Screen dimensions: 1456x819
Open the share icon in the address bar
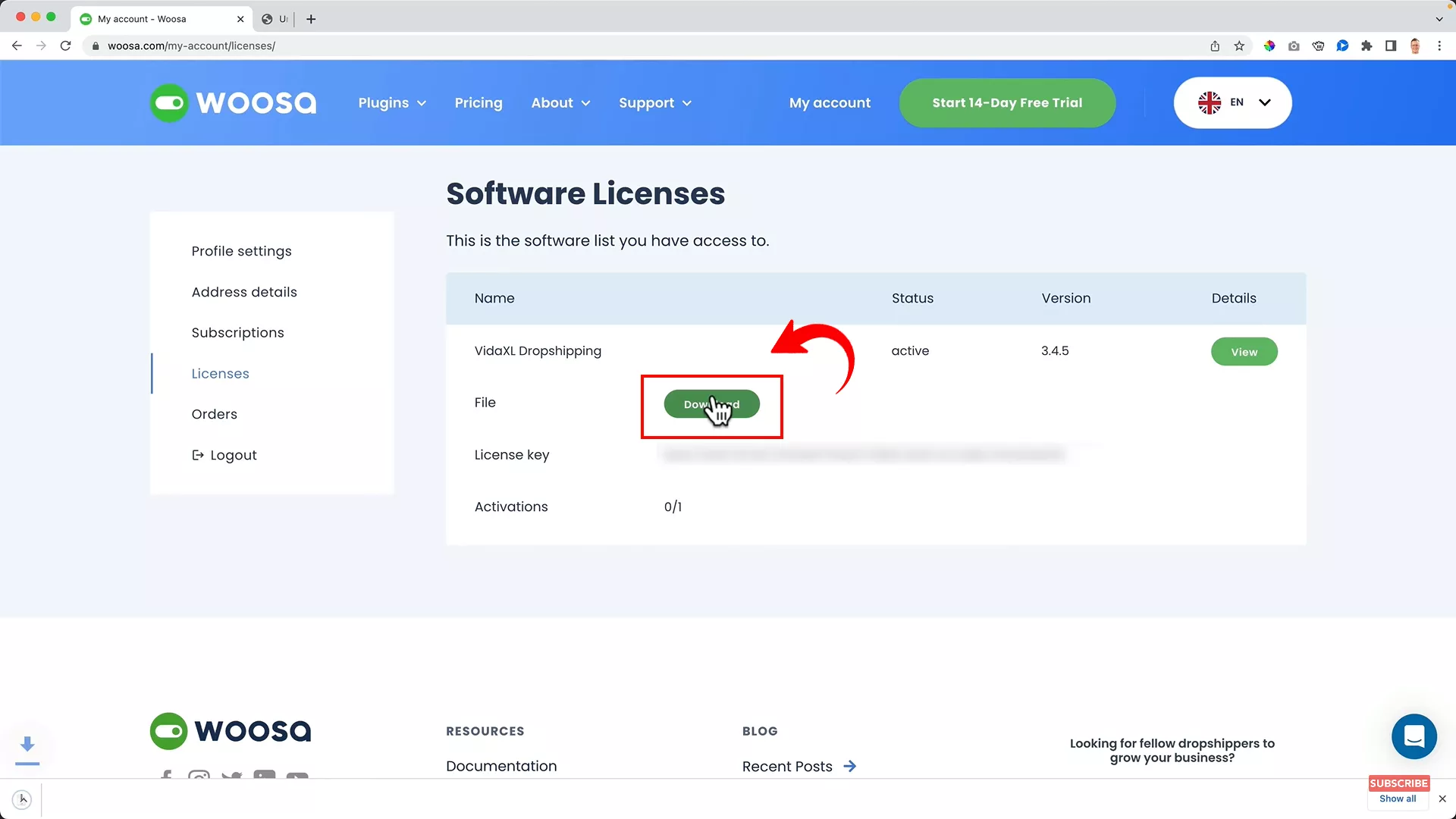(1215, 45)
